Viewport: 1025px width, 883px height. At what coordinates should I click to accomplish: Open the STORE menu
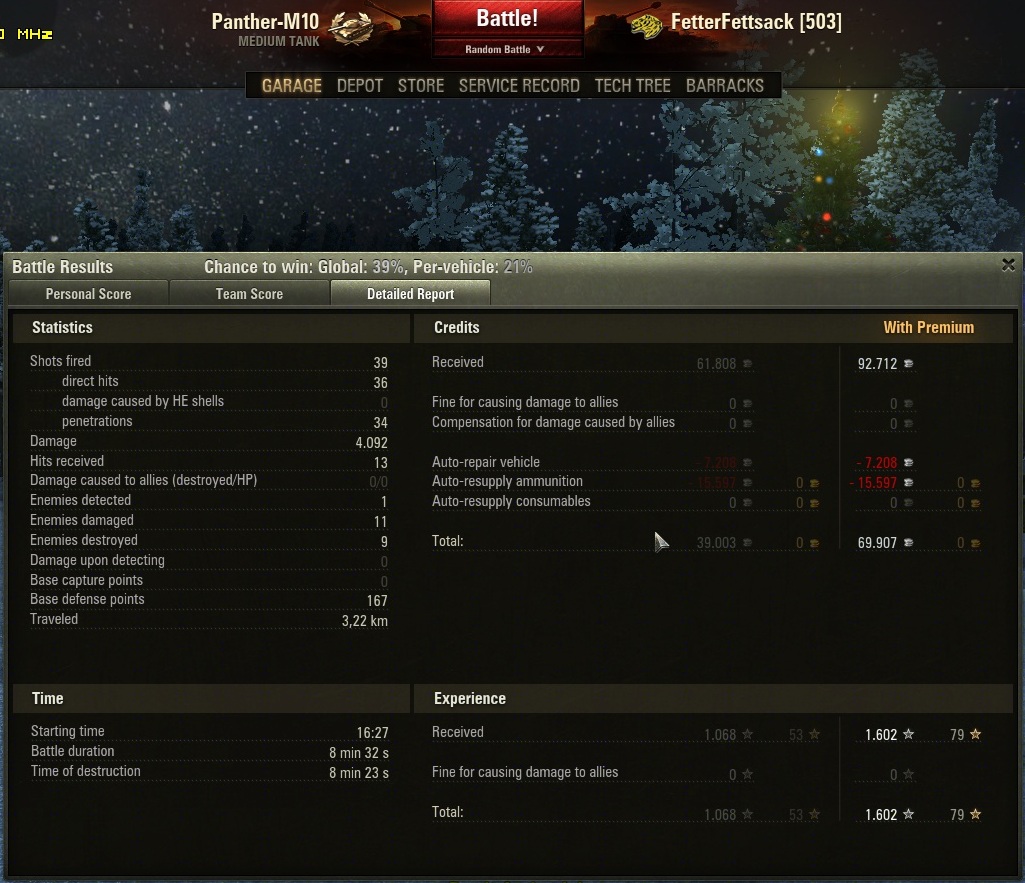pyautogui.click(x=421, y=86)
